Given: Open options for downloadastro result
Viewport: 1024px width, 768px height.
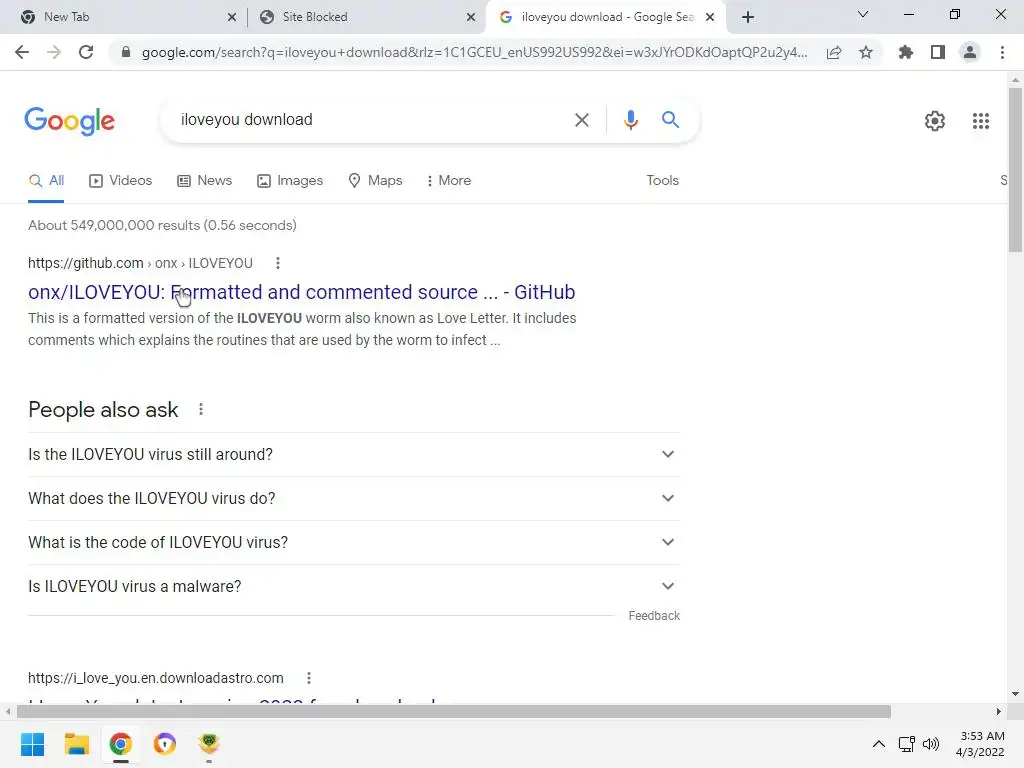Looking at the screenshot, I should (x=308, y=678).
